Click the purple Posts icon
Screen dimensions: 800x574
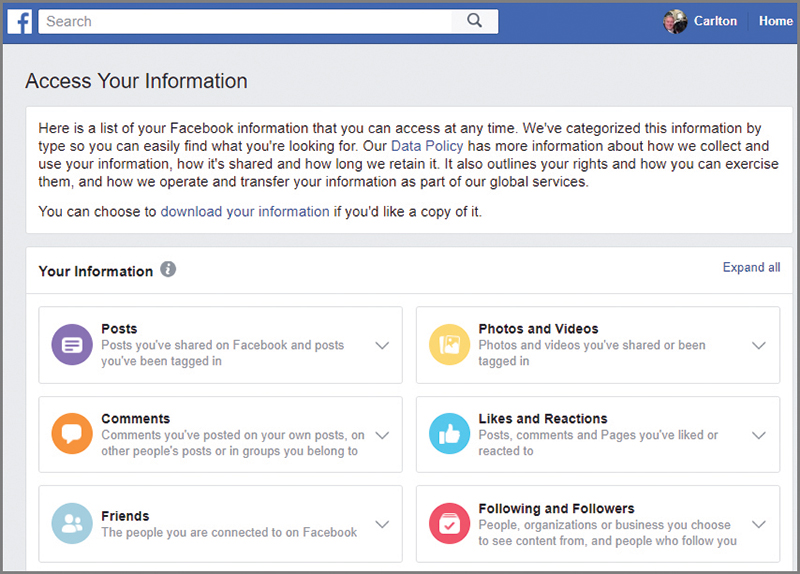(72, 345)
